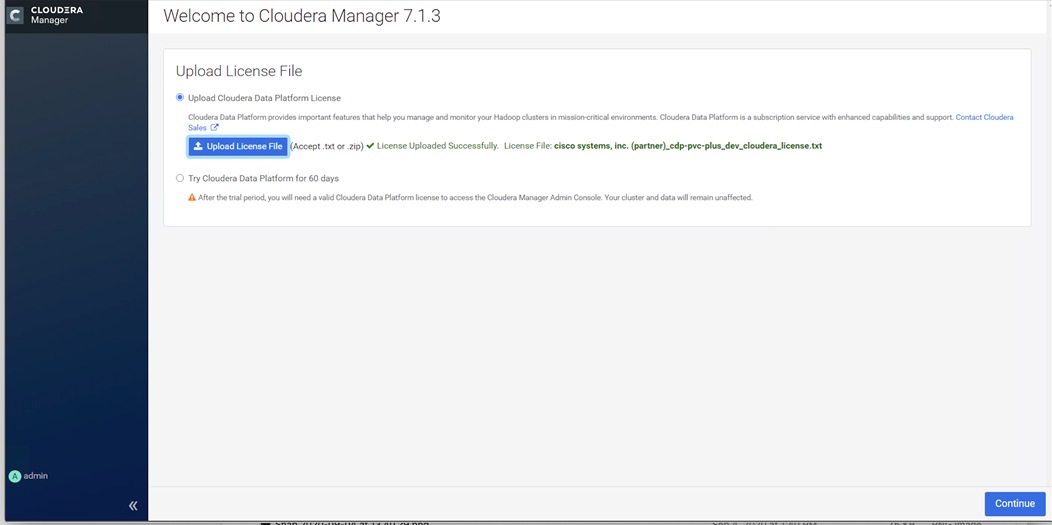Open the admin user menu
Screen dimensions: 1052x525
[x=28, y=476]
